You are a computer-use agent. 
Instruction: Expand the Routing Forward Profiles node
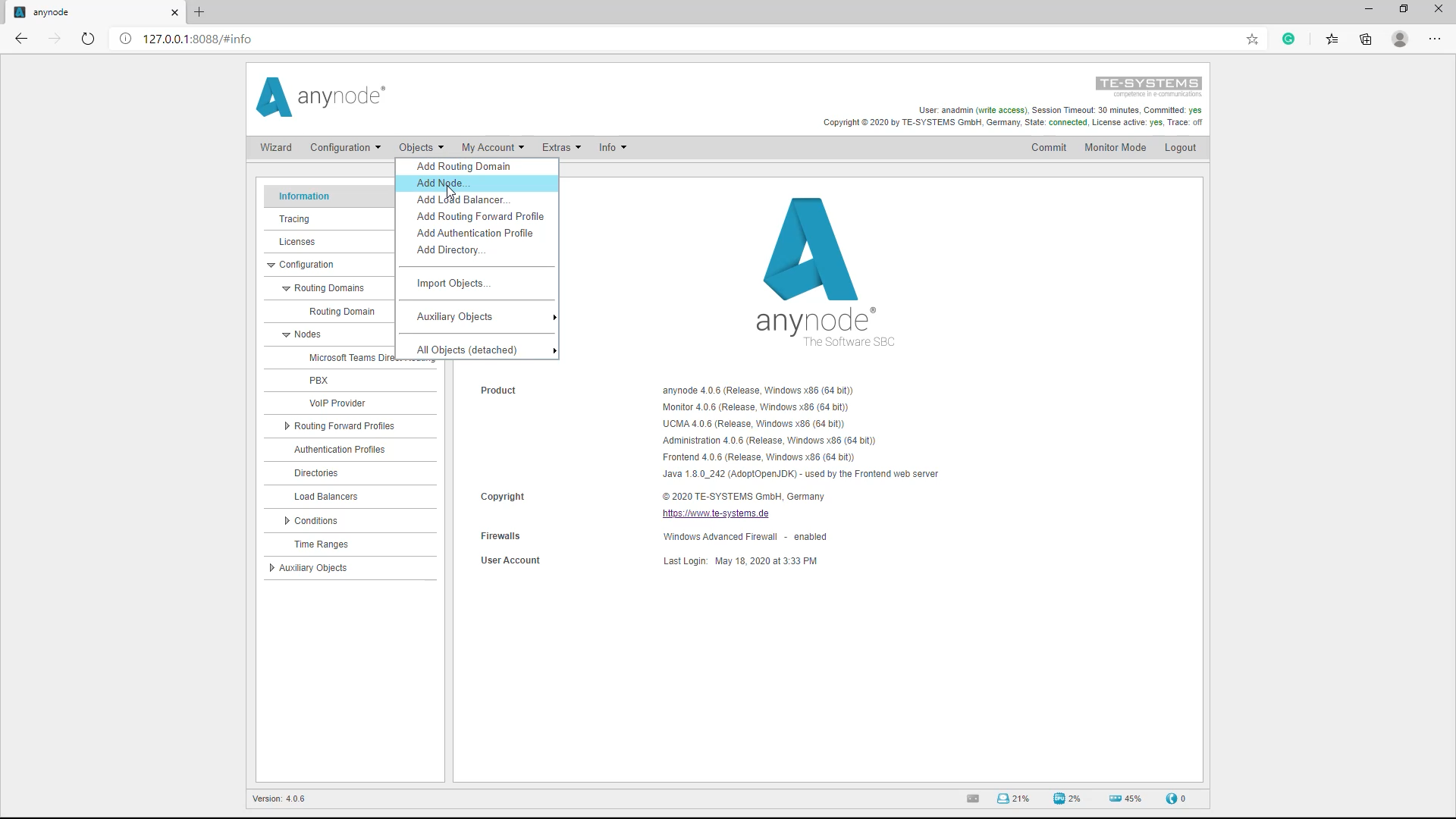(287, 426)
